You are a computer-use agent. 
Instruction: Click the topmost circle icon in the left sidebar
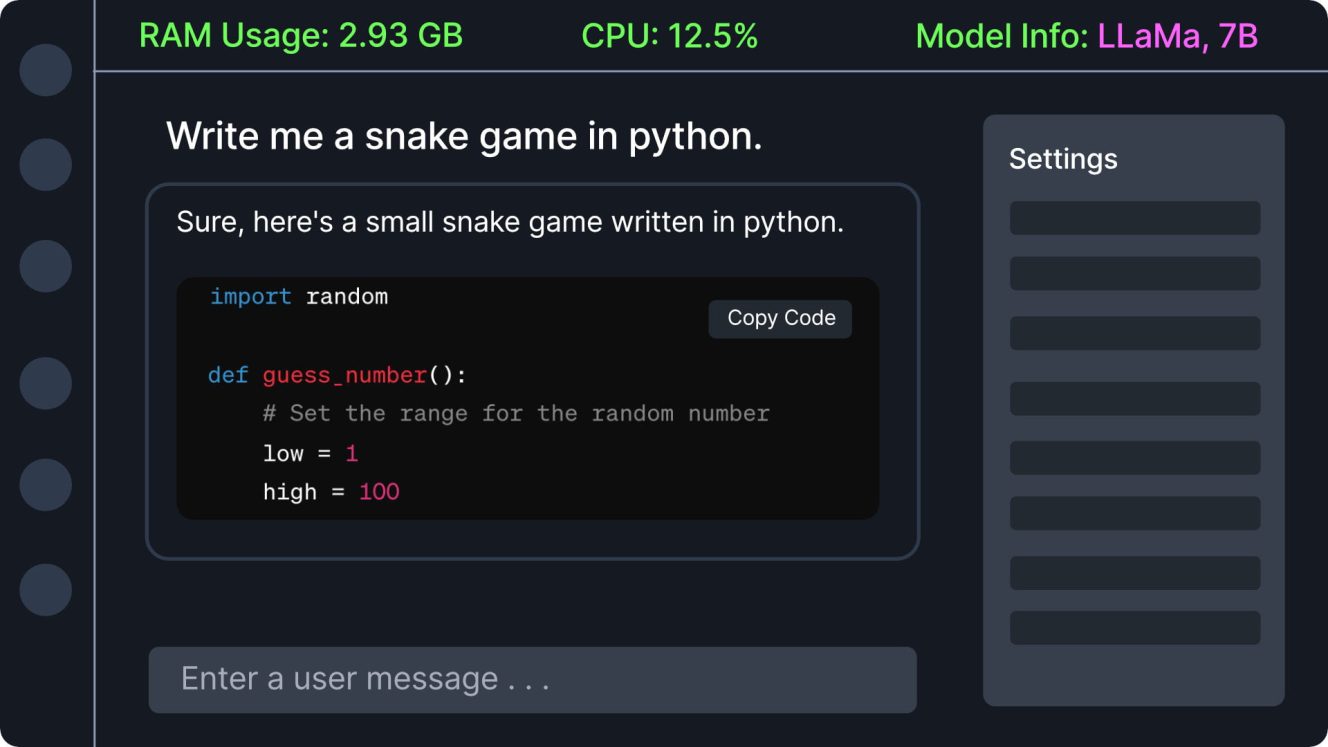pyautogui.click(x=46, y=70)
